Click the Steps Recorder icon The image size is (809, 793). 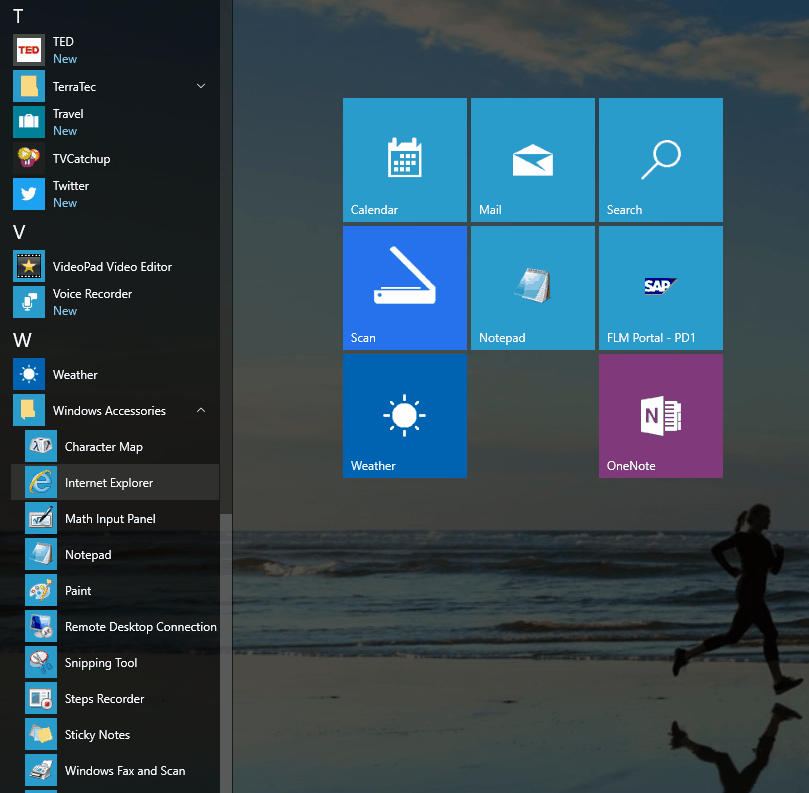(41, 698)
